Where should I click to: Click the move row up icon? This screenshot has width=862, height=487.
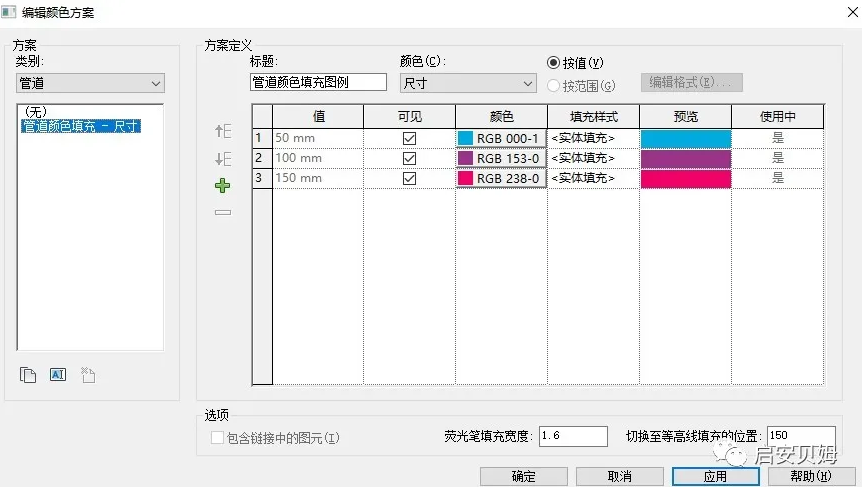pos(223,132)
